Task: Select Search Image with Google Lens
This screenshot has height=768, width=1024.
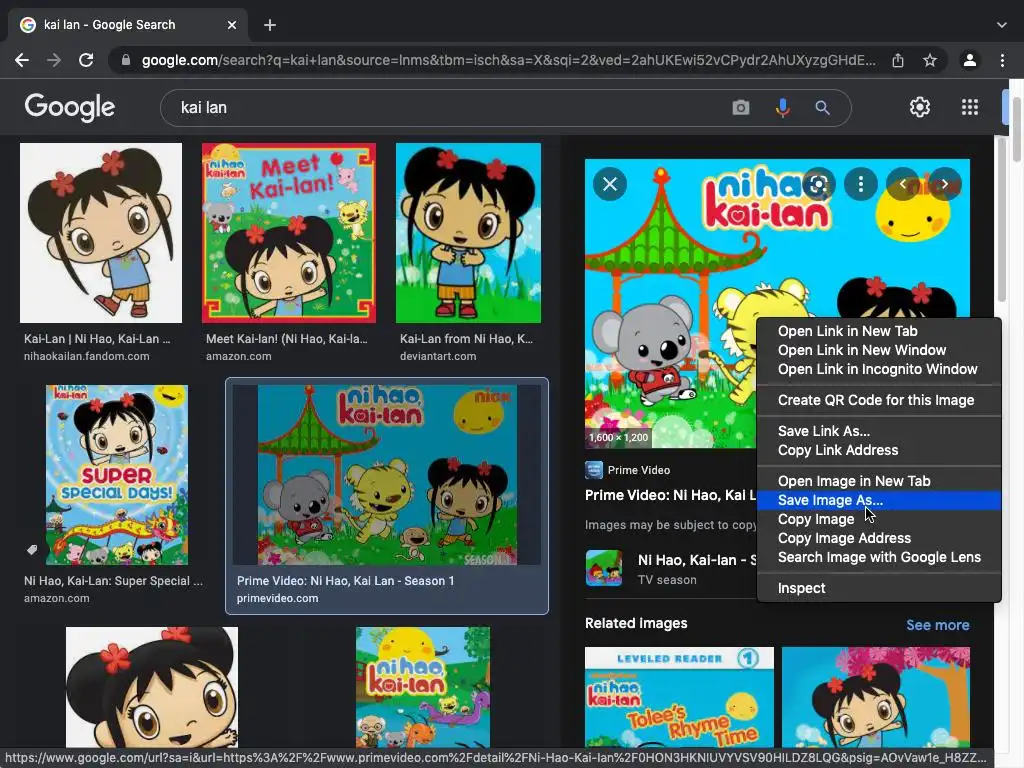Action: [879, 557]
